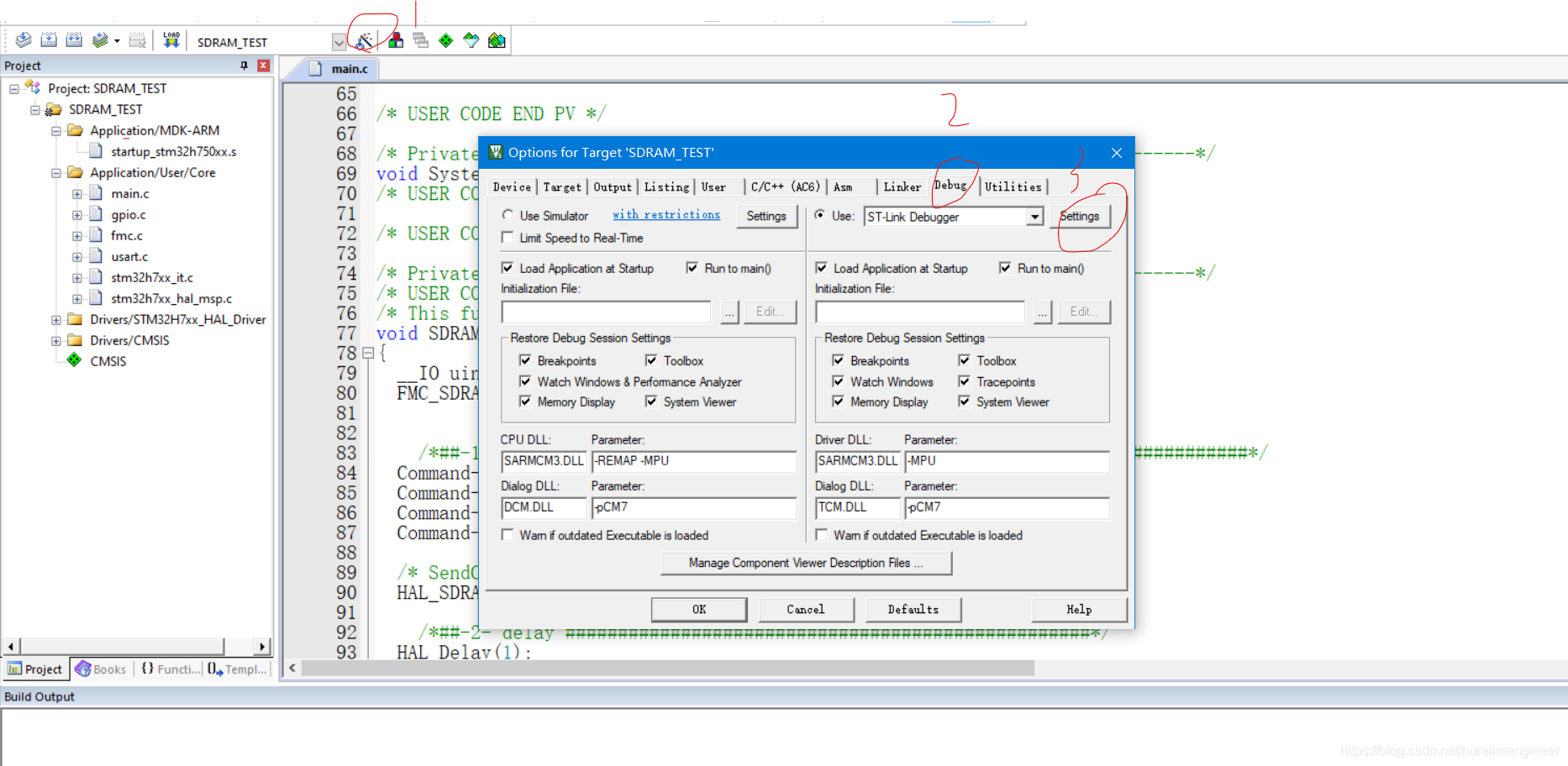Switch to the Output tab
1568x766 pixels.
pos(613,186)
